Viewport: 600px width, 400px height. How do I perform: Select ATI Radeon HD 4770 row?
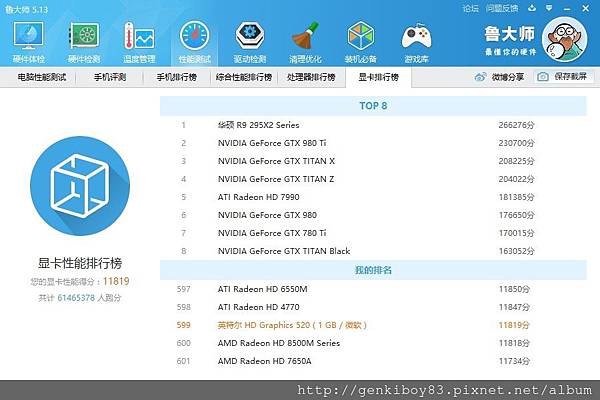373,307
